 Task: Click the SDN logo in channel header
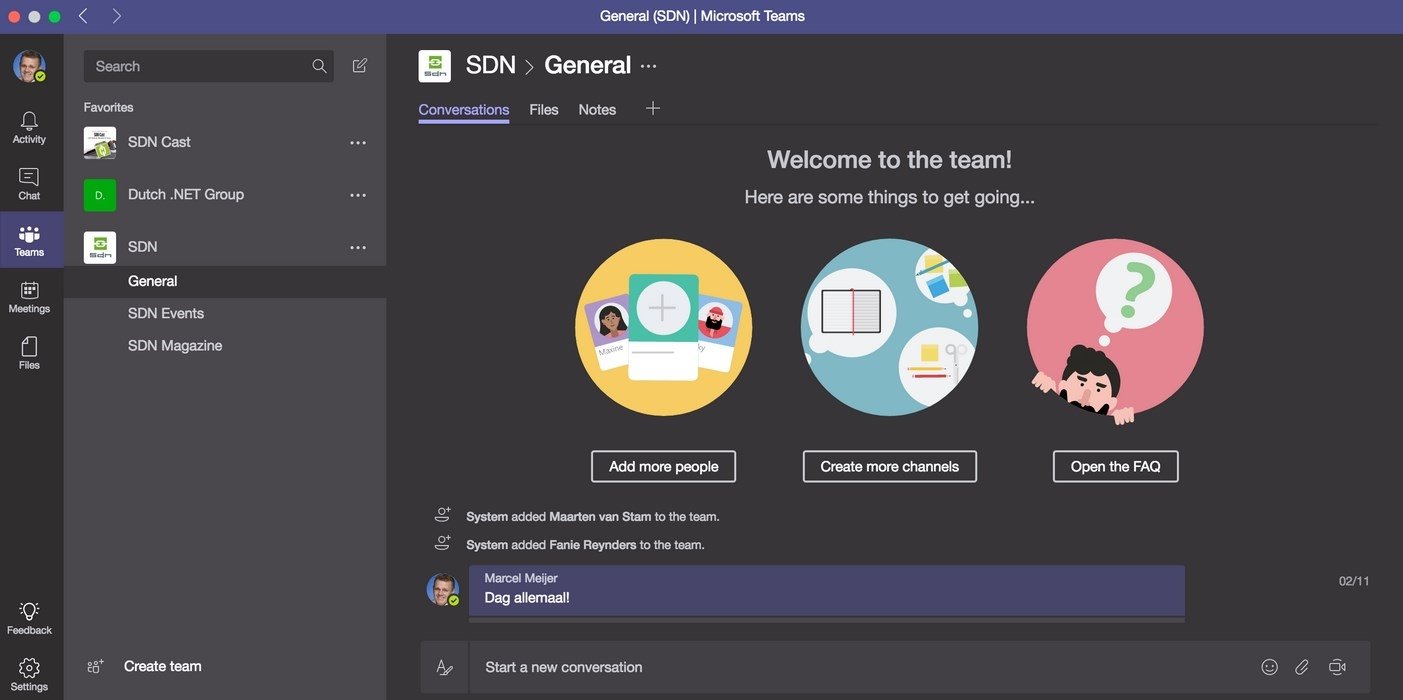pyautogui.click(x=434, y=66)
